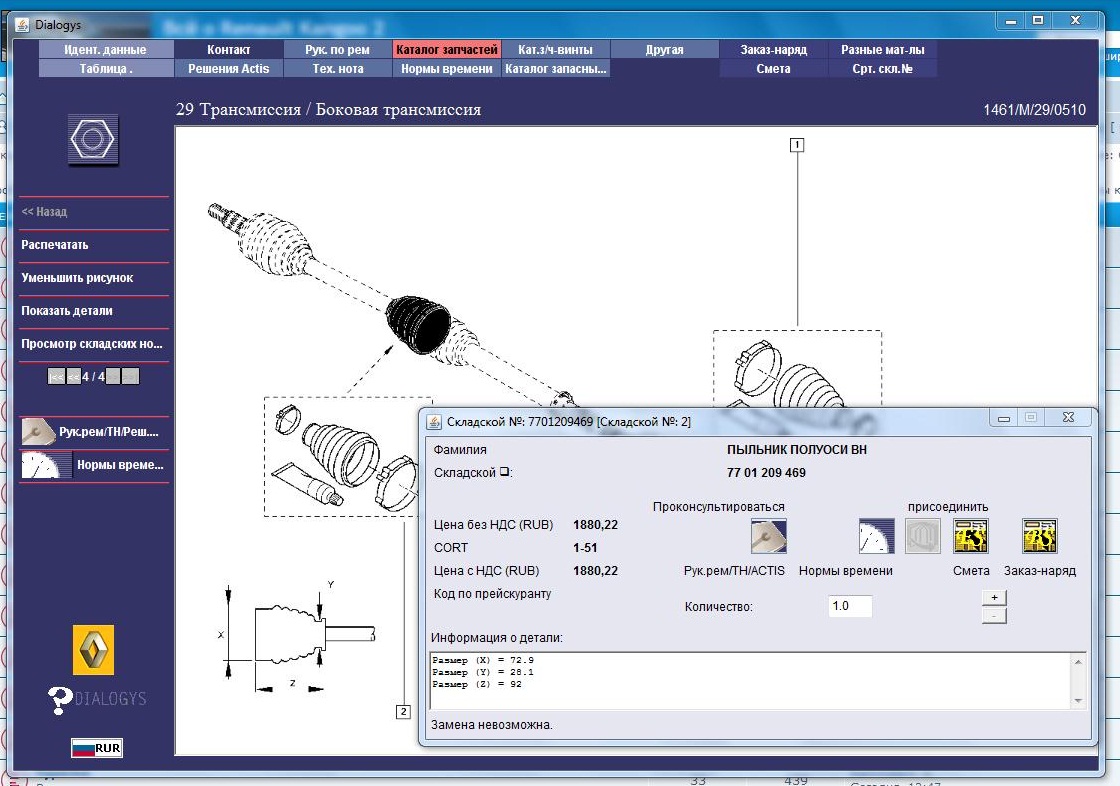Click the down arrow of the part info box scrollbar
The height and width of the screenshot is (786, 1120).
coord(1078,701)
